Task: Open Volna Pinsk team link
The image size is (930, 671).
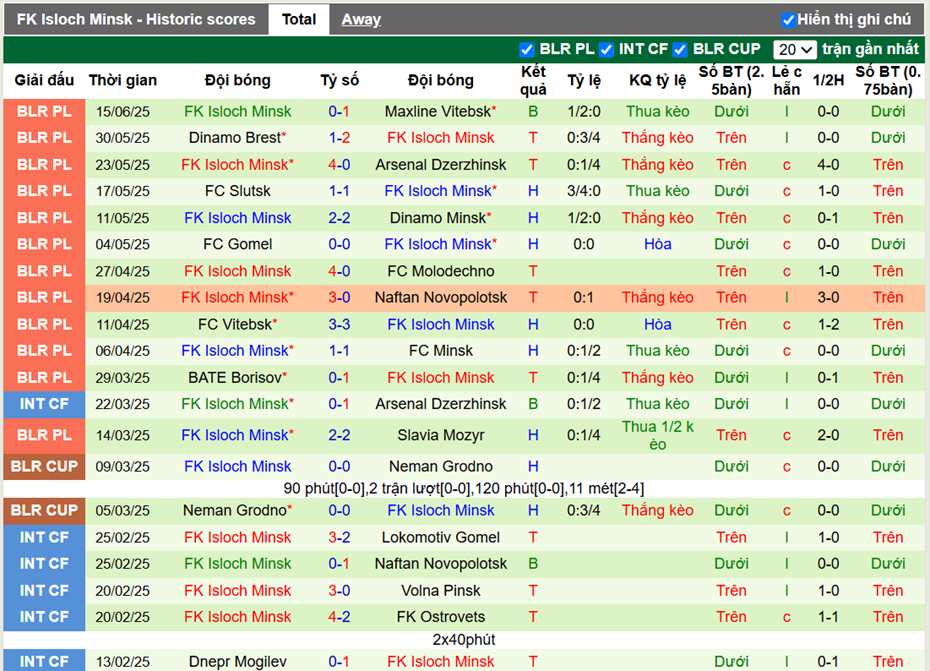Action: coord(441,590)
